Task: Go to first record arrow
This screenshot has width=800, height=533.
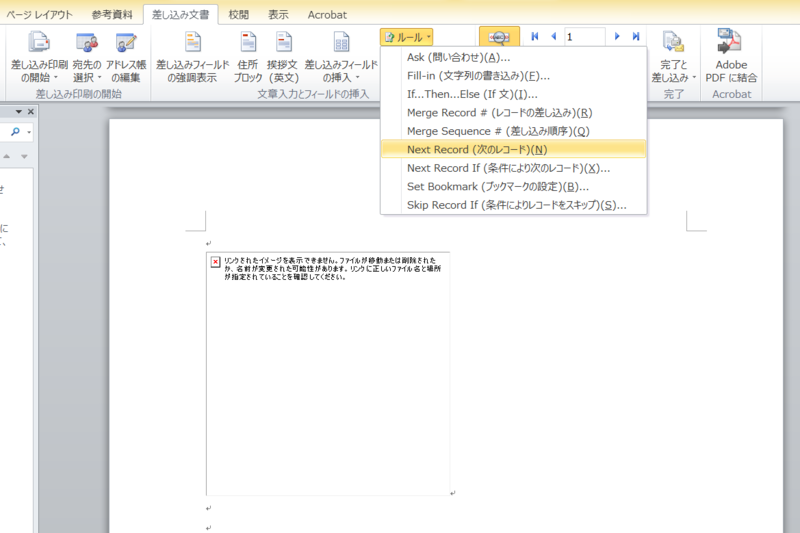Action: pos(535,36)
